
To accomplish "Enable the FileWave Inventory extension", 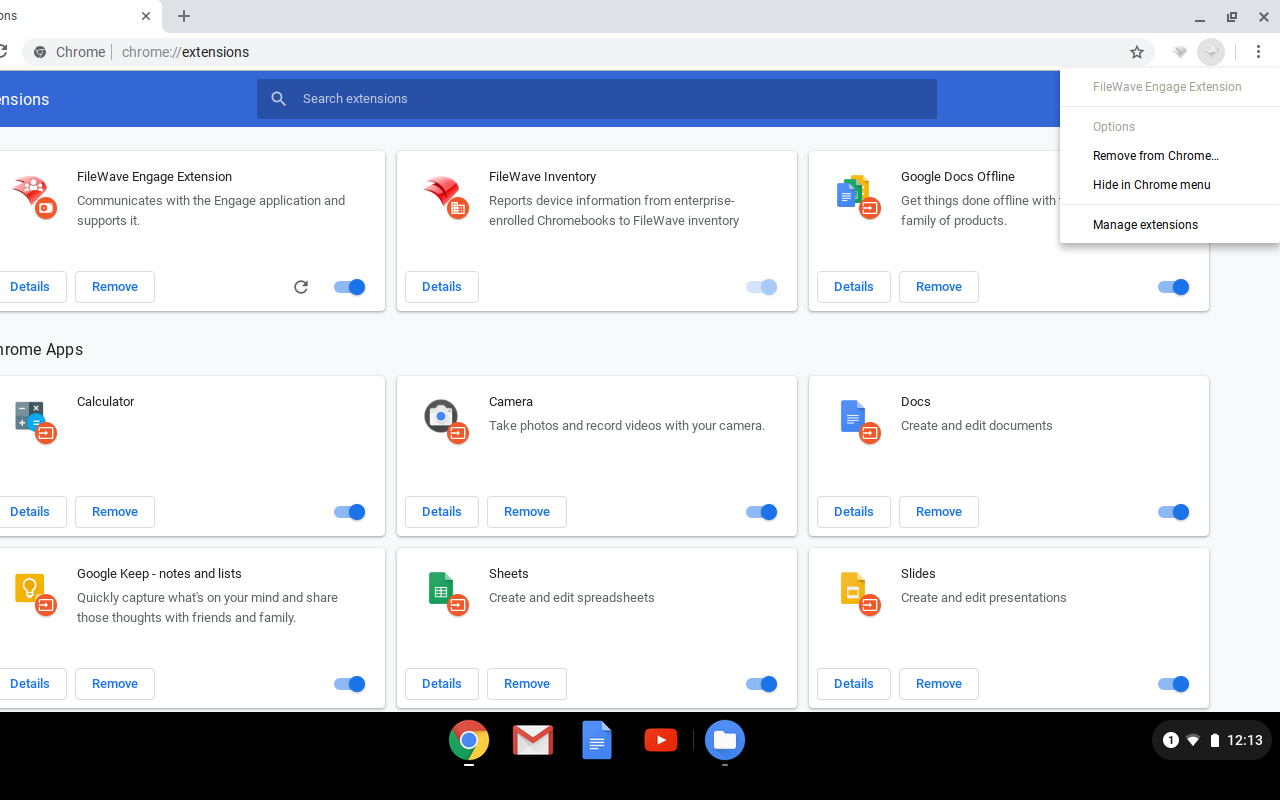I will 761,287.
